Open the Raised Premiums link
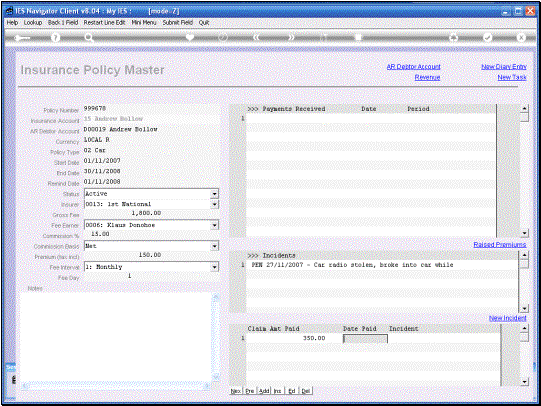 [x=500, y=245]
